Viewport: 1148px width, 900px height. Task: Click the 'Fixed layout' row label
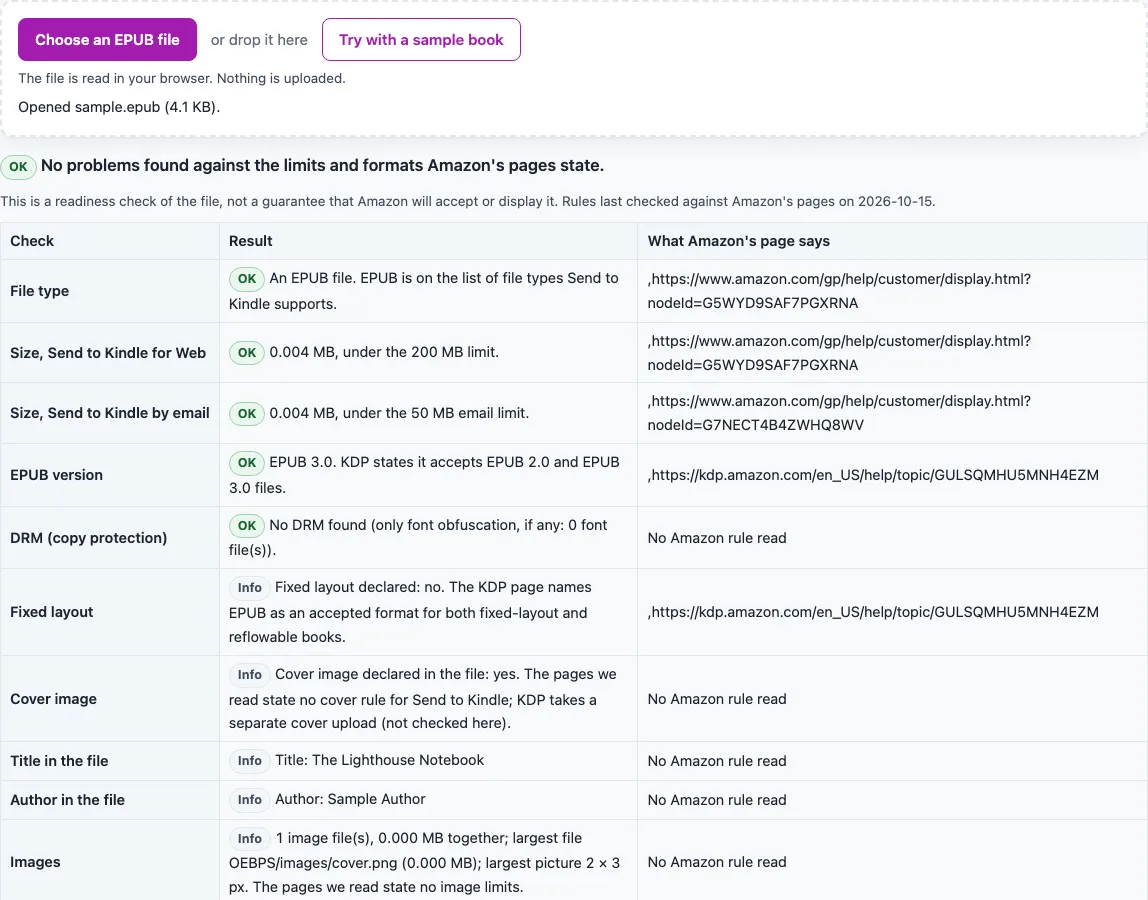pos(52,612)
